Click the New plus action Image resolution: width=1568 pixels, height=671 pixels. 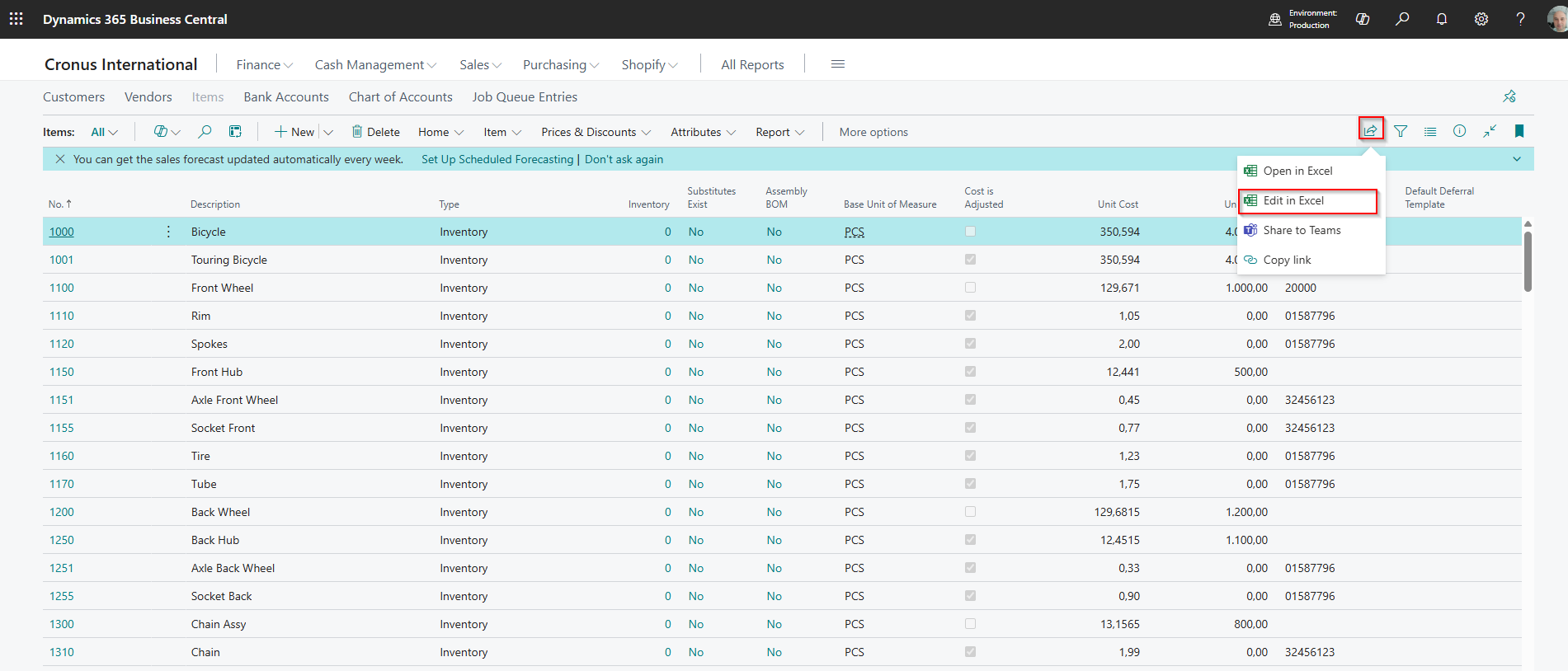tap(294, 132)
